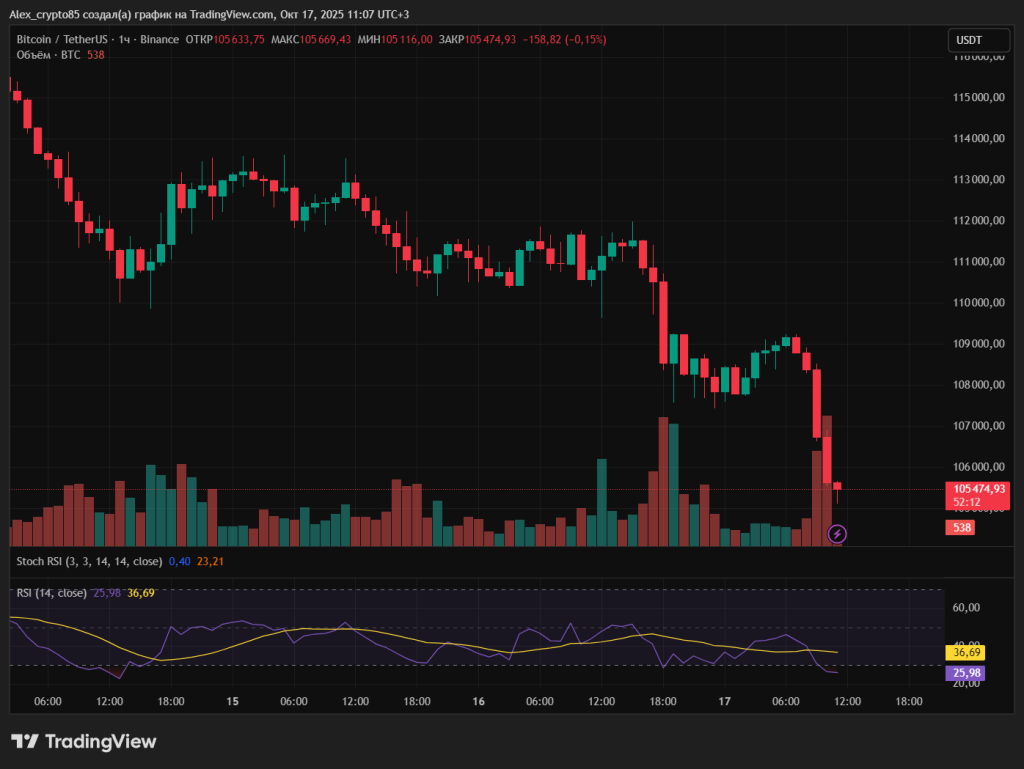Click the Объём BTC volume indicator label
Viewport: 1024px width, 769px height.
48,55
